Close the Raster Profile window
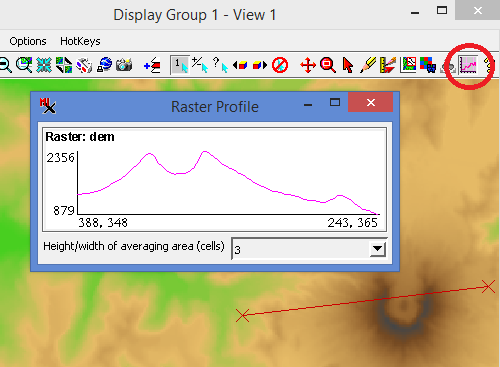 pyautogui.click(x=370, y=102)
